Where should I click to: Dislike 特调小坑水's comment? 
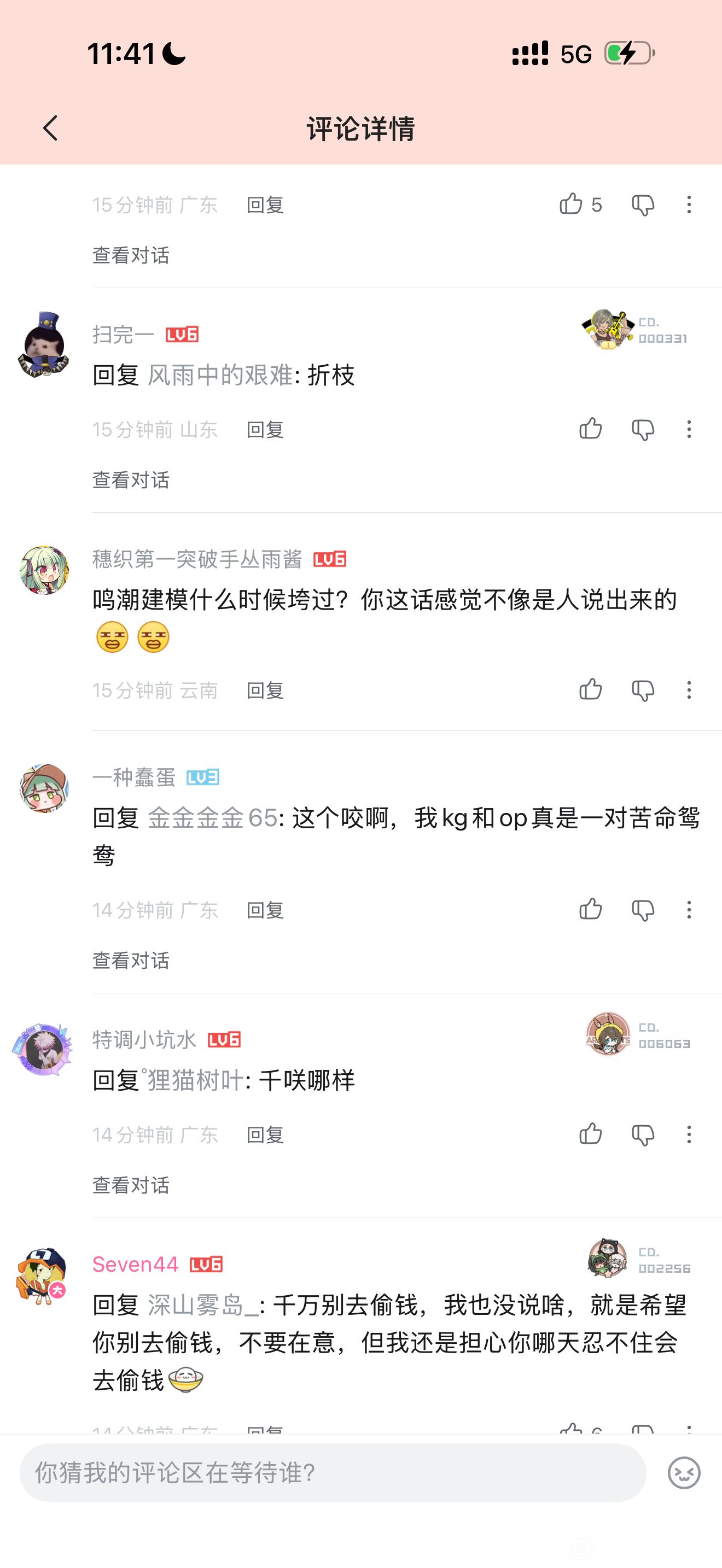[x=643, y=1135]
